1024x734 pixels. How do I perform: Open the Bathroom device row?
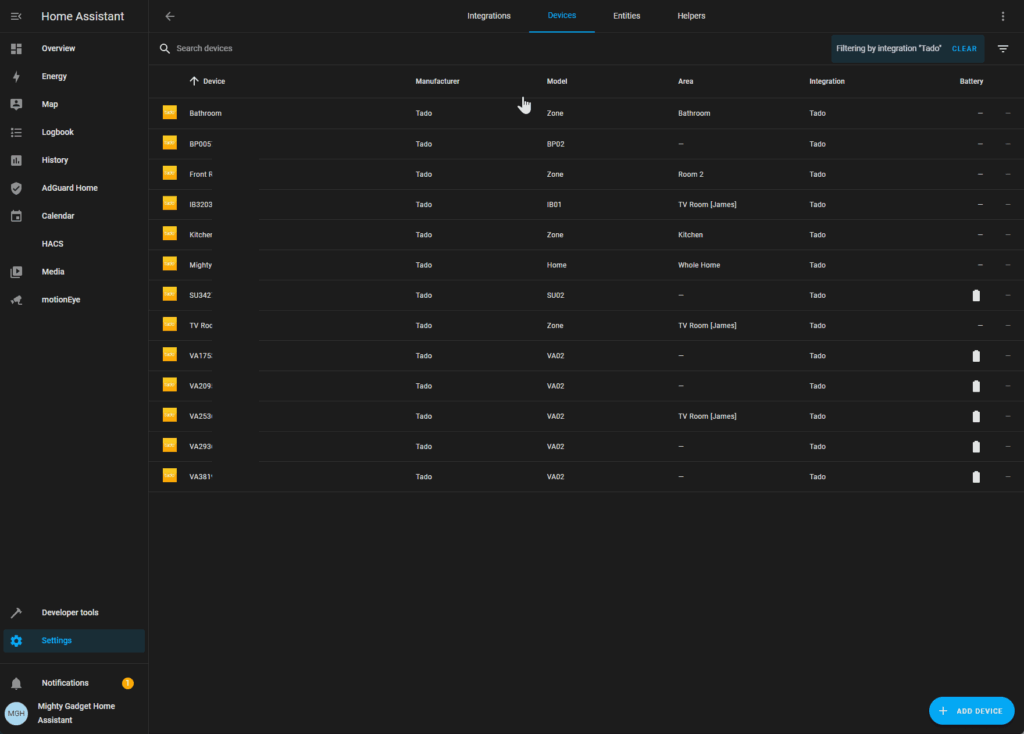pos(205,113)
